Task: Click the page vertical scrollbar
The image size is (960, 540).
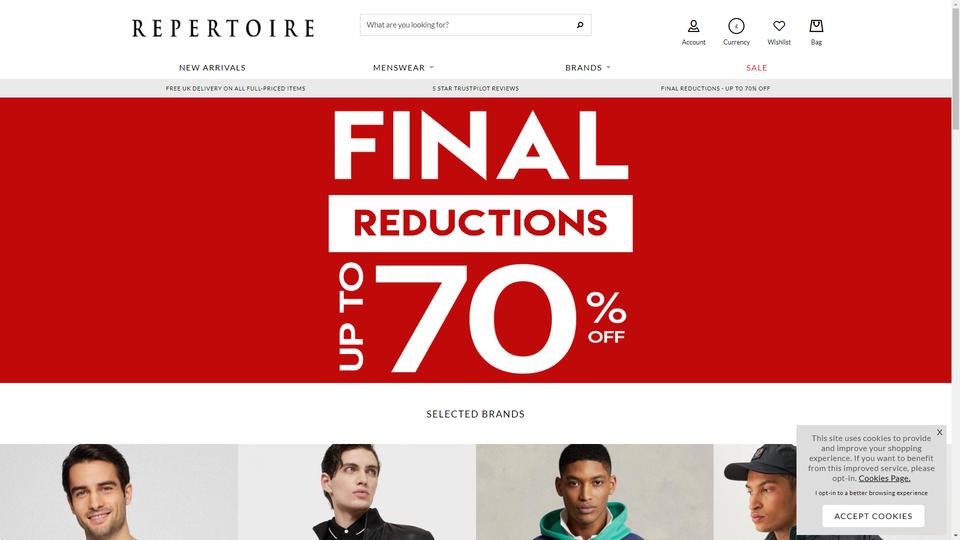Action: (x=956, y=270)
